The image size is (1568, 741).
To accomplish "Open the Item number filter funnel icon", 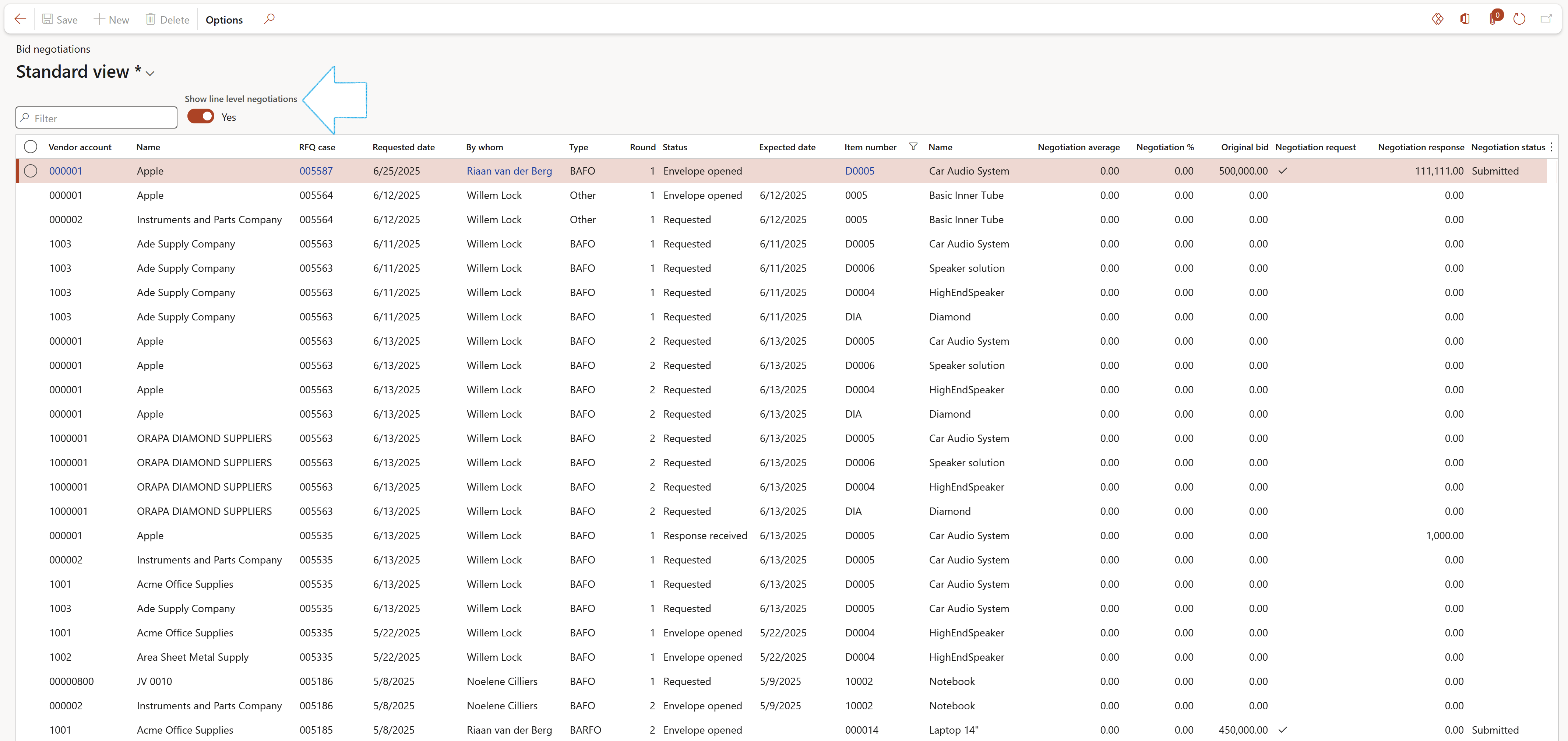I will [x=913, y=146].
